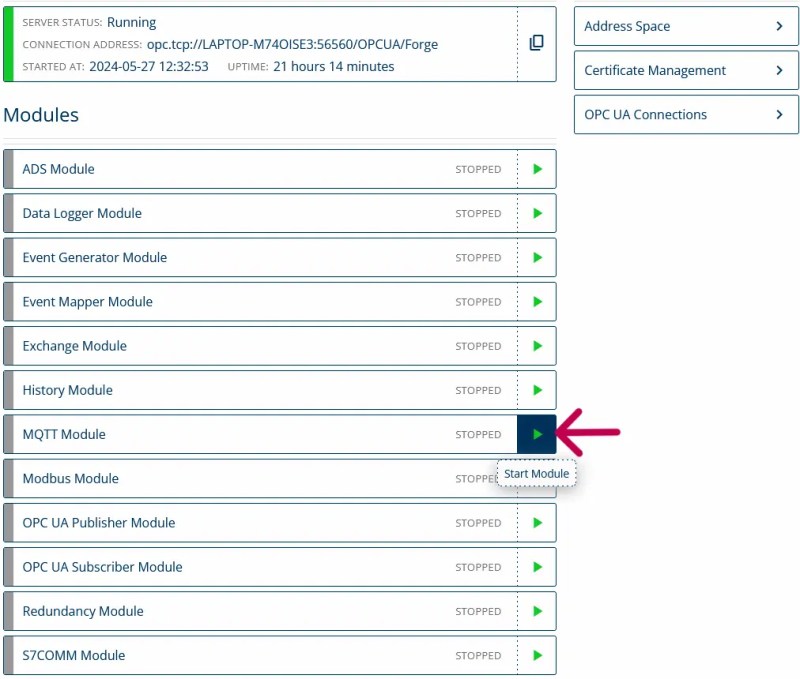
Task: Select the ADS Module name
Action: [x=58, y=169]
